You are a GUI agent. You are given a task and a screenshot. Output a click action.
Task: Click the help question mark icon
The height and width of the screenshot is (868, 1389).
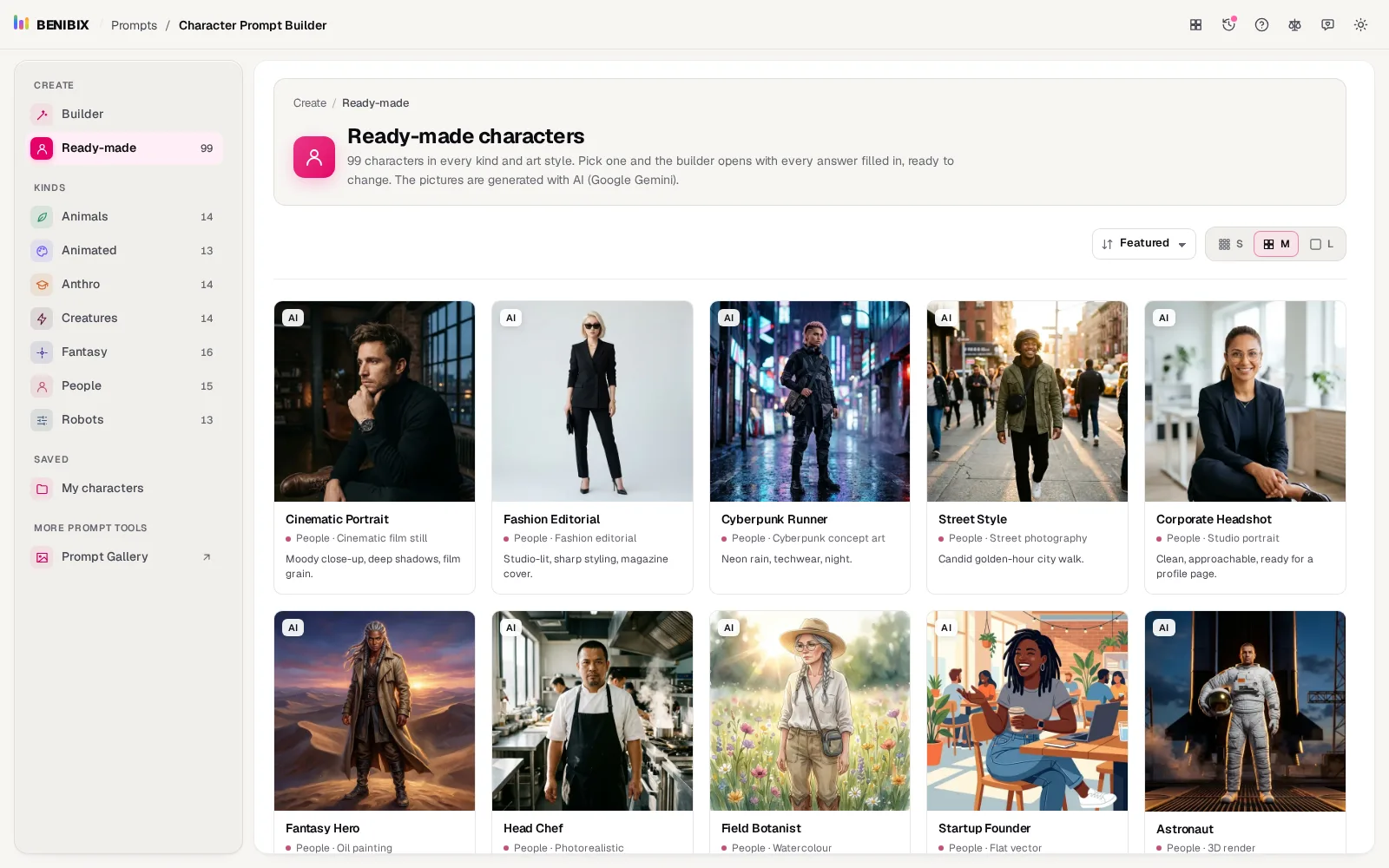[x=1261, y=24]
